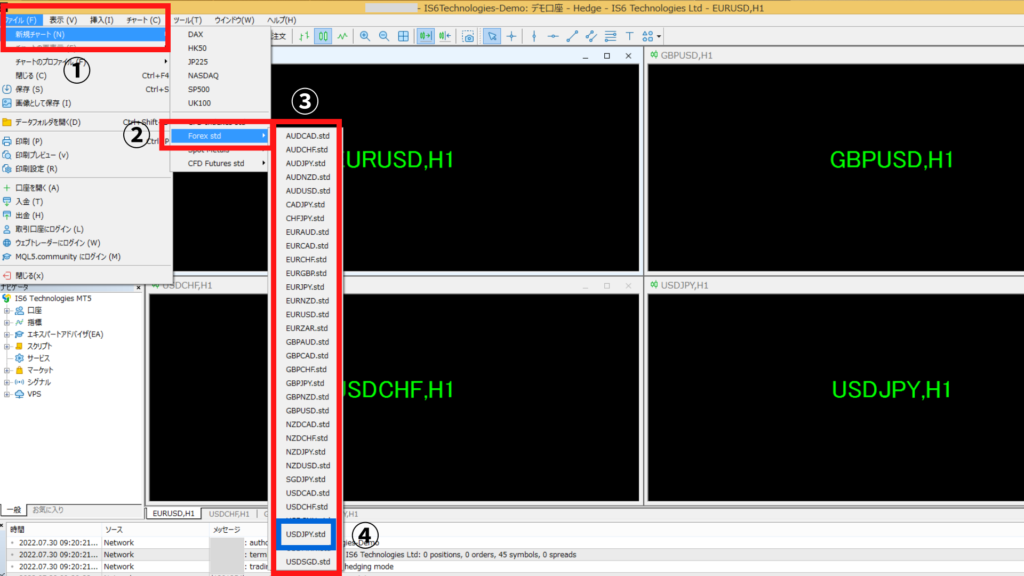Screen dimensions: 1024x576
Task: Toggle chart auto-scroll to latest bar
Action: (426, 37)
